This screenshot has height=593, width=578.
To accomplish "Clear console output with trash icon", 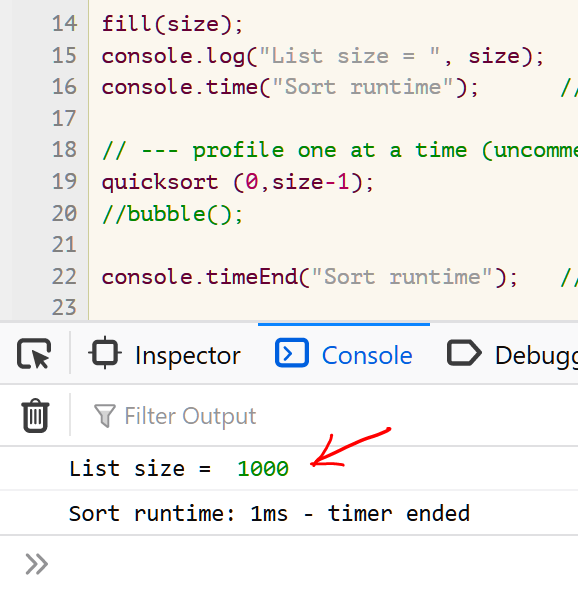I will coord(36,415).
